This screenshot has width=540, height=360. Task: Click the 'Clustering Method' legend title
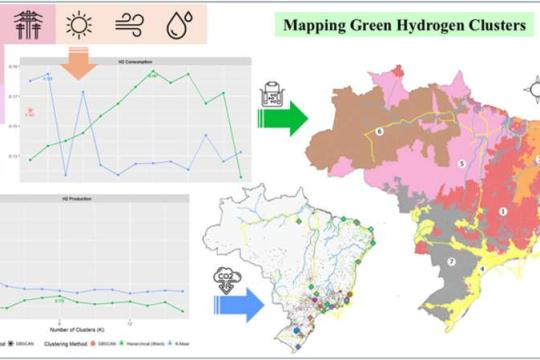point(65,343)
